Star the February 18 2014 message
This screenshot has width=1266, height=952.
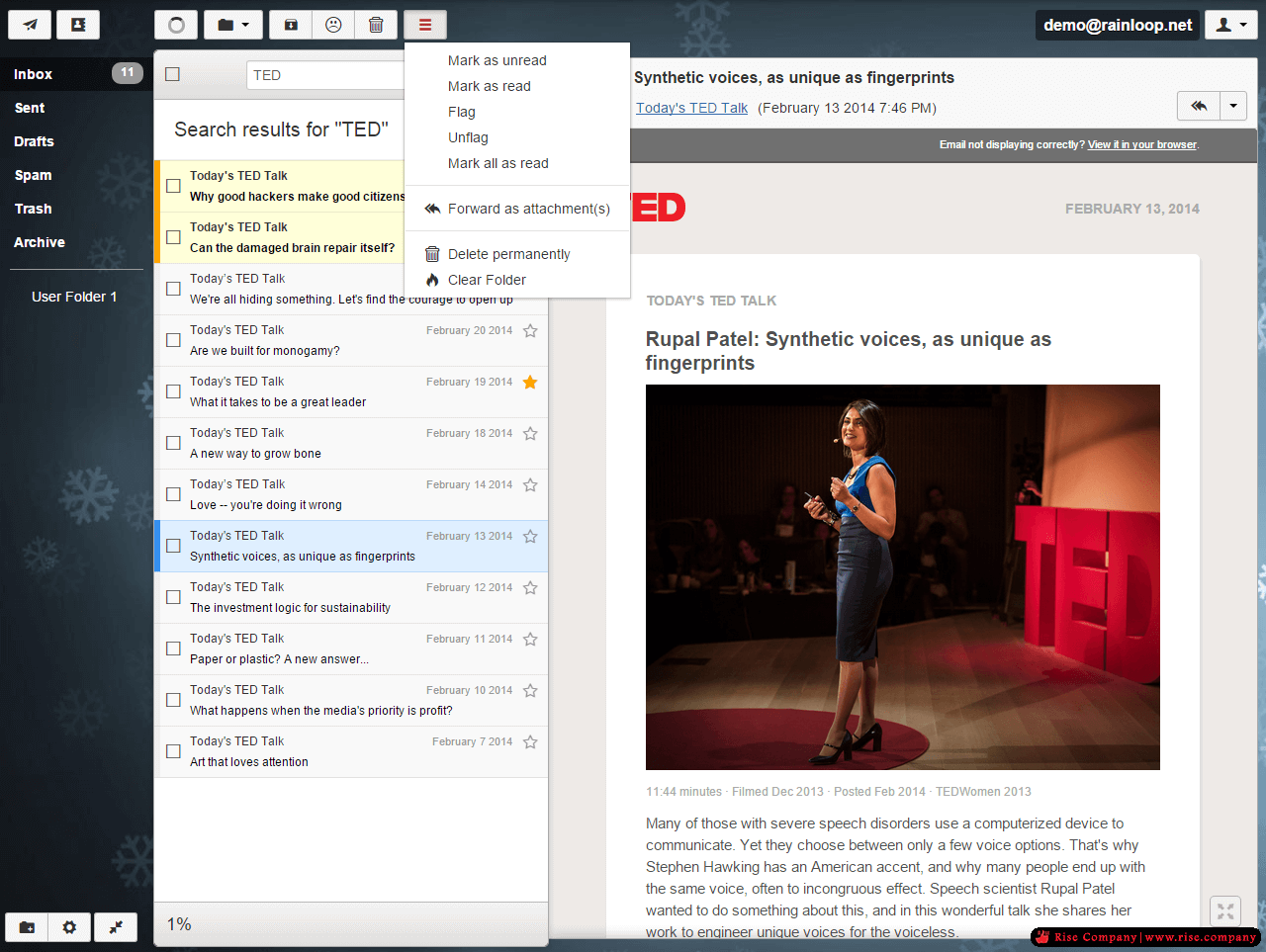coord(530,434)
